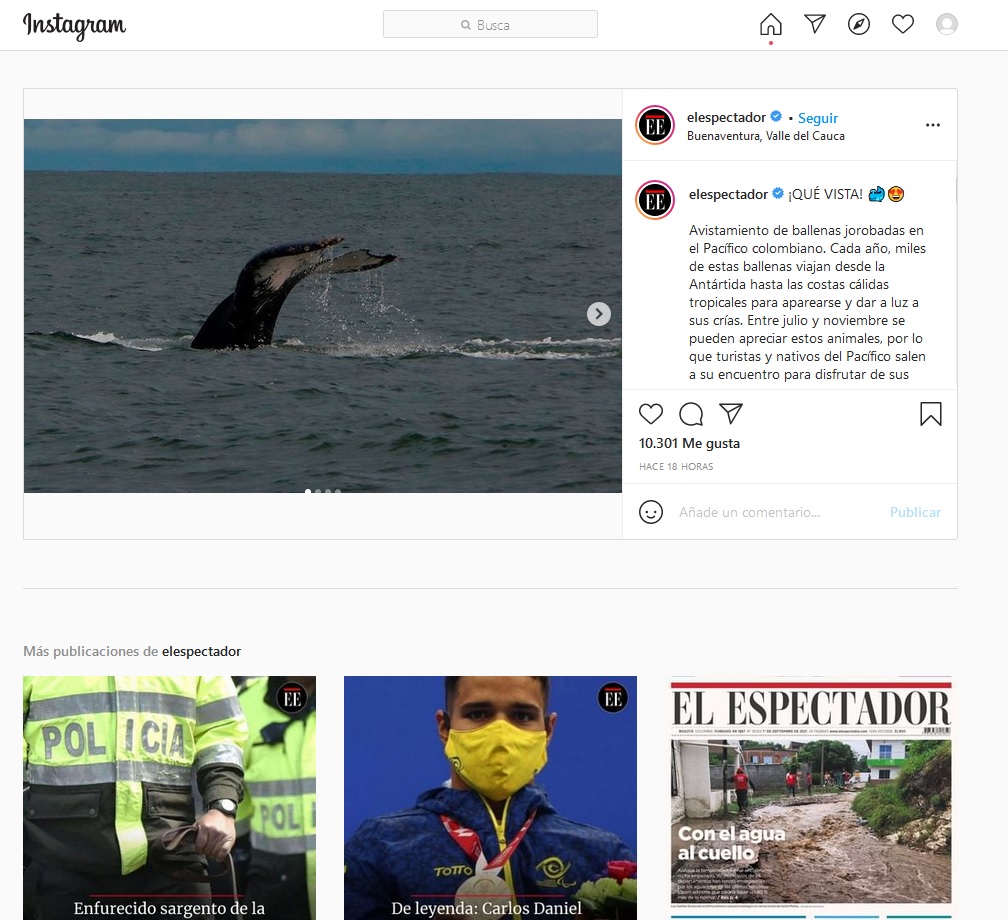Screen dimensions: 1008x920
Task: Open elespectador username in post header
Action: [x=726, y=117]
